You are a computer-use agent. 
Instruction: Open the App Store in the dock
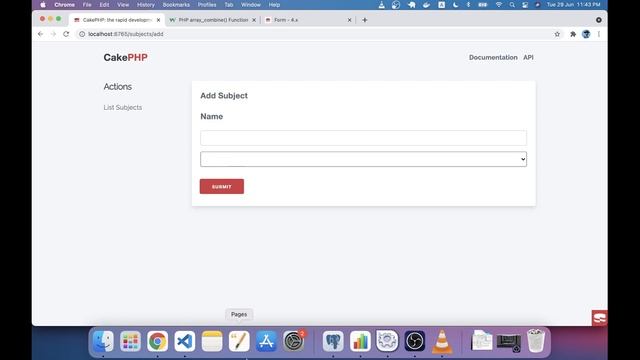point(266,341)
